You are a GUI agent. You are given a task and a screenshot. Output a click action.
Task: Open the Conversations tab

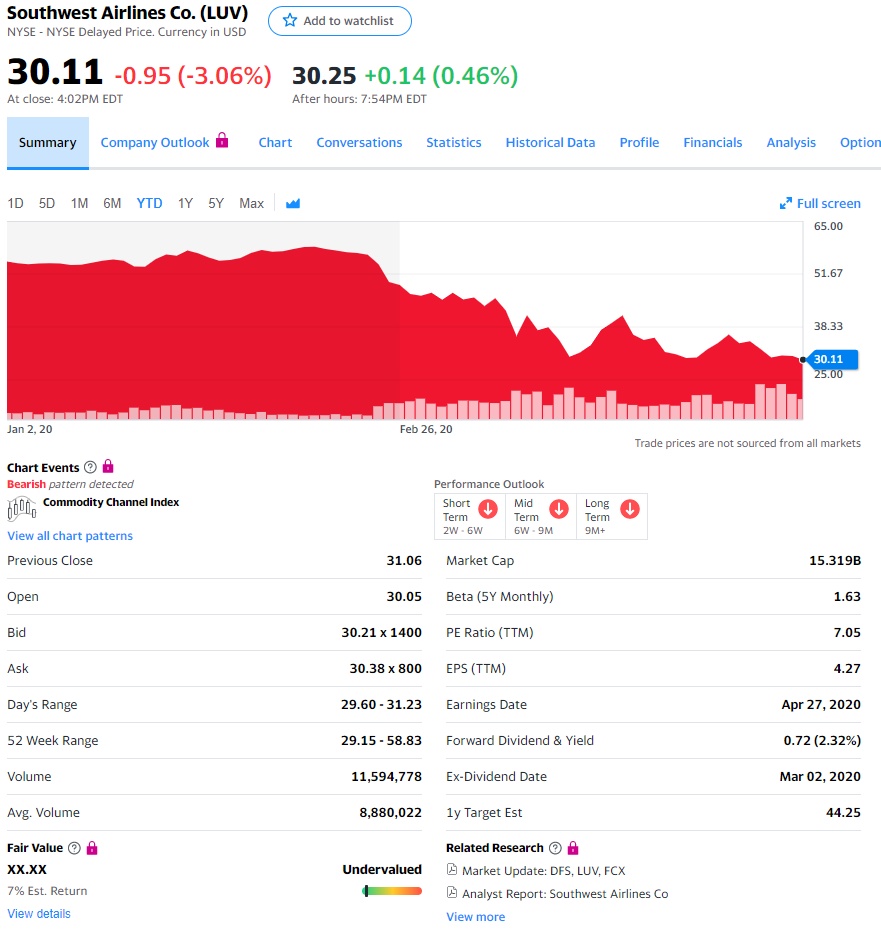click(x=359, y=143)
